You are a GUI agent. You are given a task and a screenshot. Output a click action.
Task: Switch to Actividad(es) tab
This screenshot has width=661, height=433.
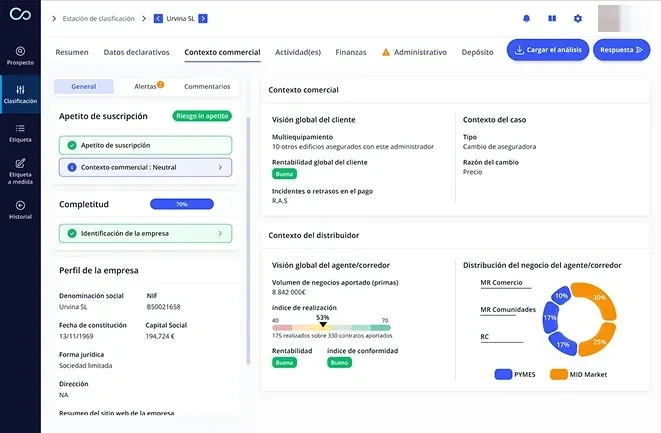(x=298, y=52)
